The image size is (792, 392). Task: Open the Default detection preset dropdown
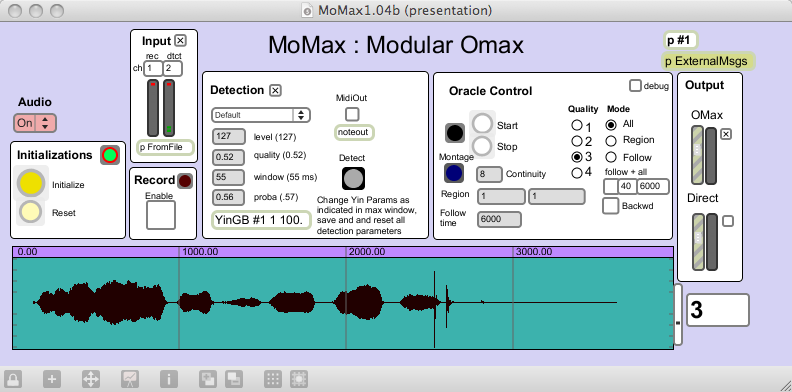coord(261,115)
